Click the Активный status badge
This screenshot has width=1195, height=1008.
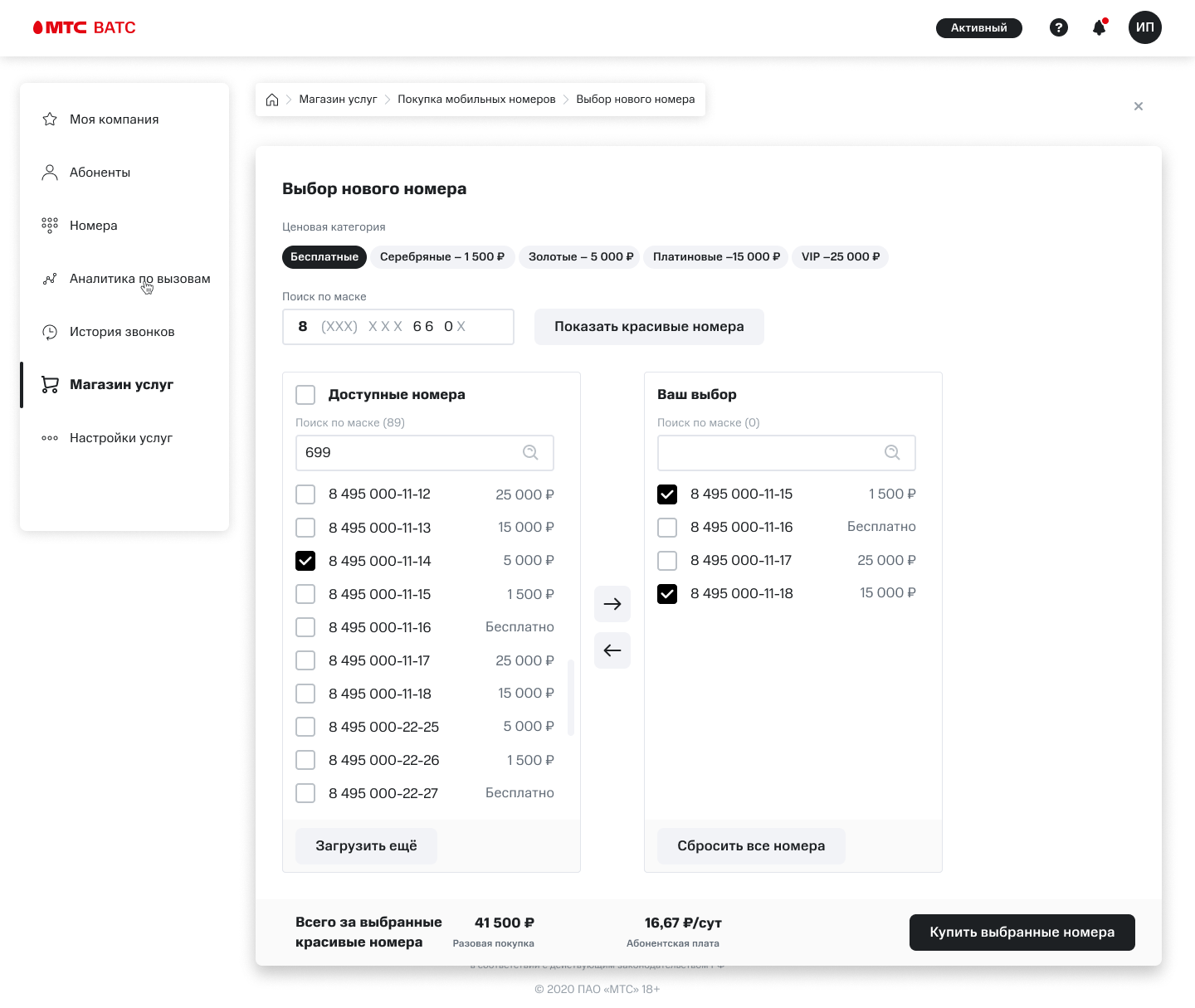coord(979,28)
